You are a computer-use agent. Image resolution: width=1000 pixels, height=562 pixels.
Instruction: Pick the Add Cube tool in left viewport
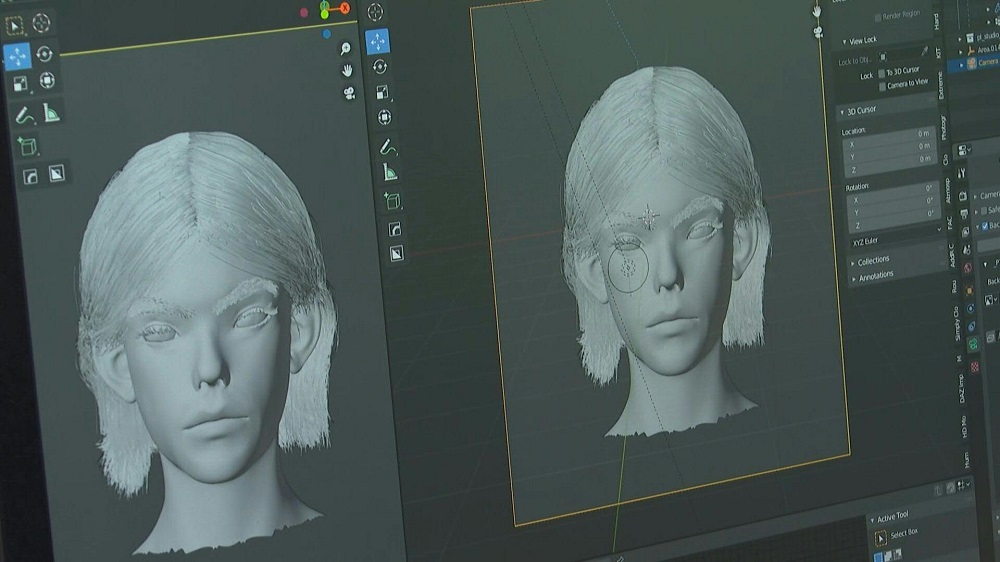click(x=26, y=146)
